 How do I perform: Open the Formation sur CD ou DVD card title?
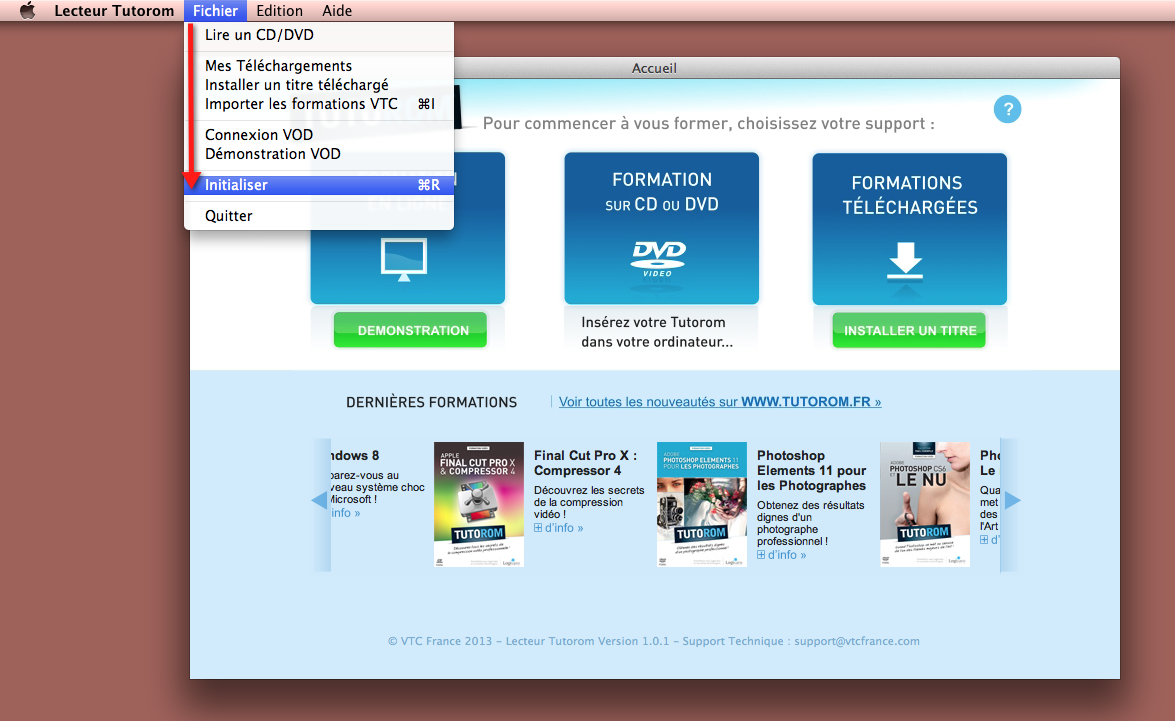click(662, 192)
